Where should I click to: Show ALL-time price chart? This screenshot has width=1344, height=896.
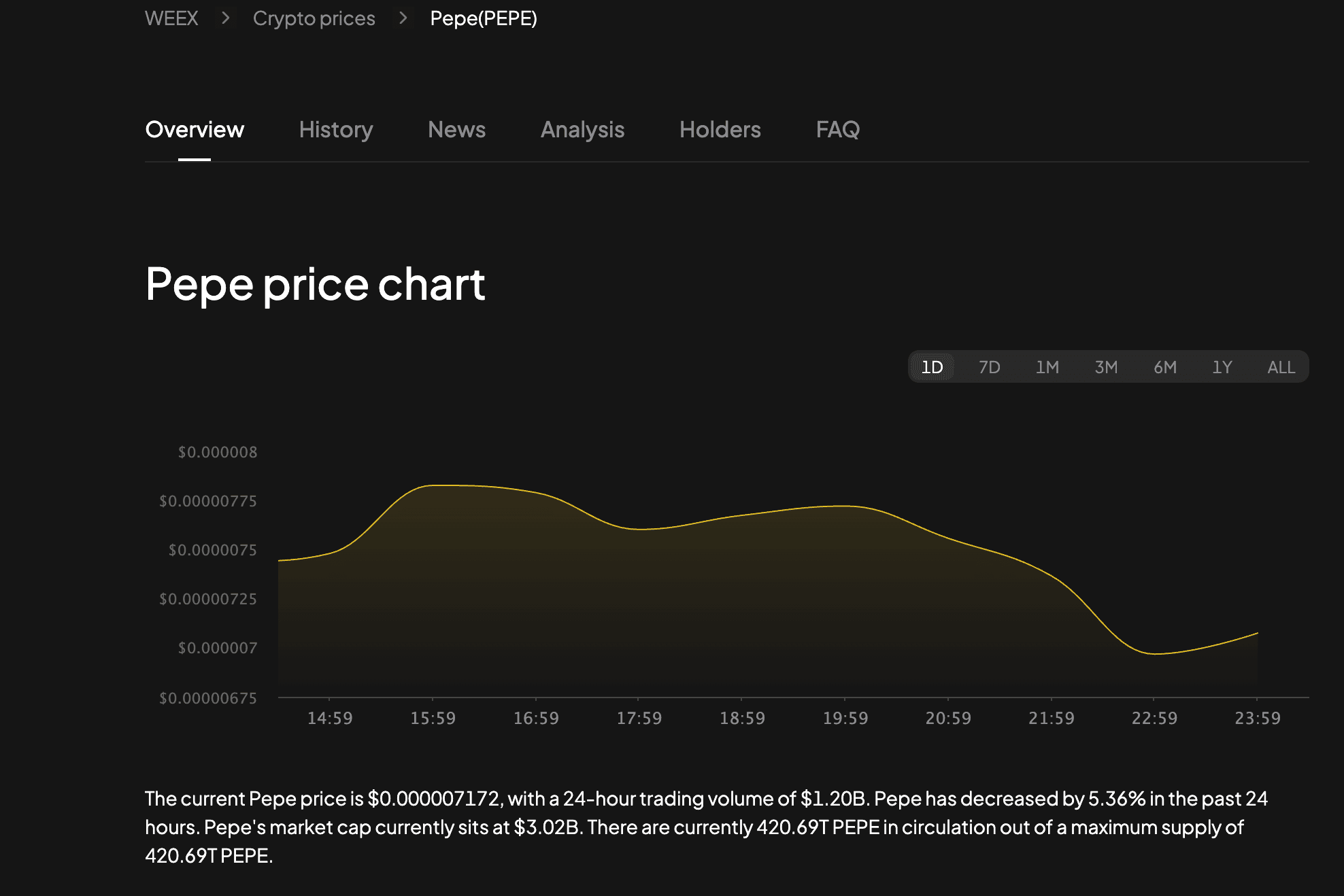click(1281, 367)
